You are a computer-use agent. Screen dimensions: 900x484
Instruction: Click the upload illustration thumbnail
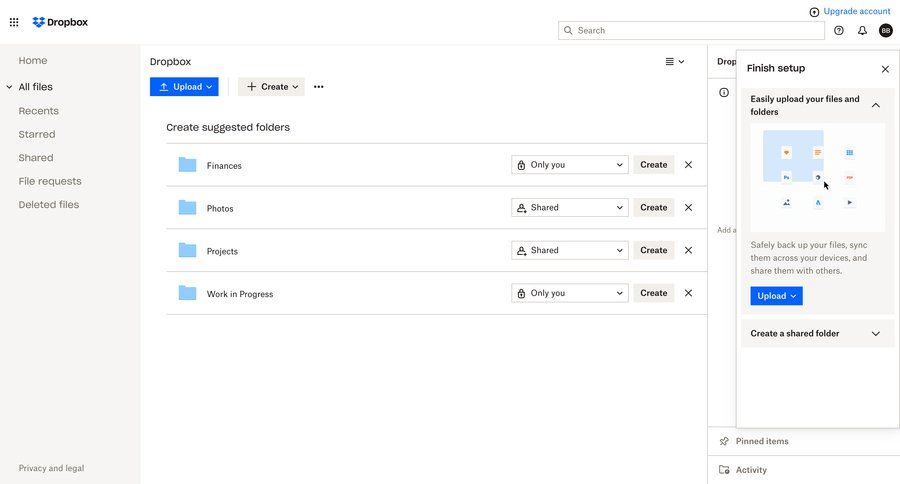tap(817, 177)
